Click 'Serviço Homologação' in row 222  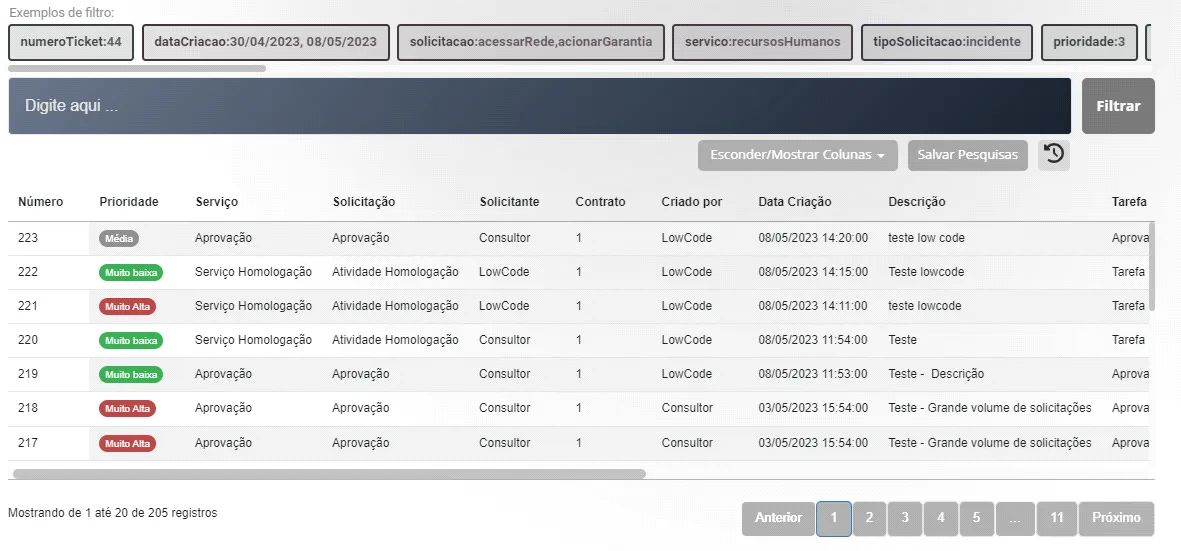point(253,272)
